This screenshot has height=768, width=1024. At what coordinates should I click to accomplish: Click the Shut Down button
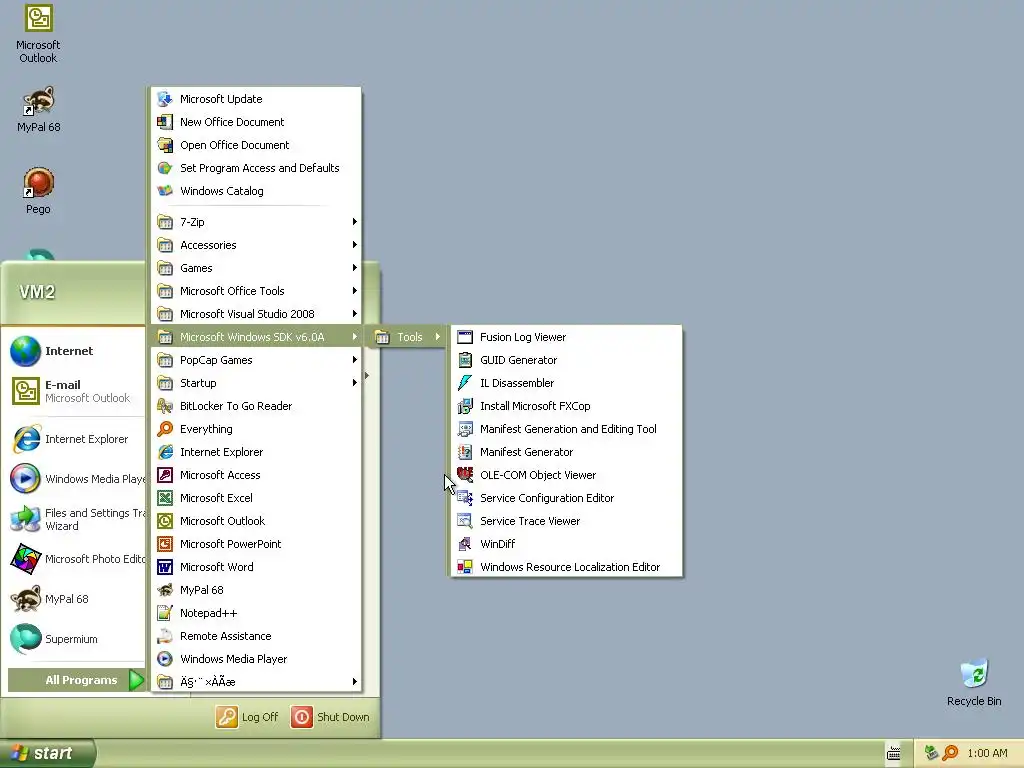pos(330,717)
